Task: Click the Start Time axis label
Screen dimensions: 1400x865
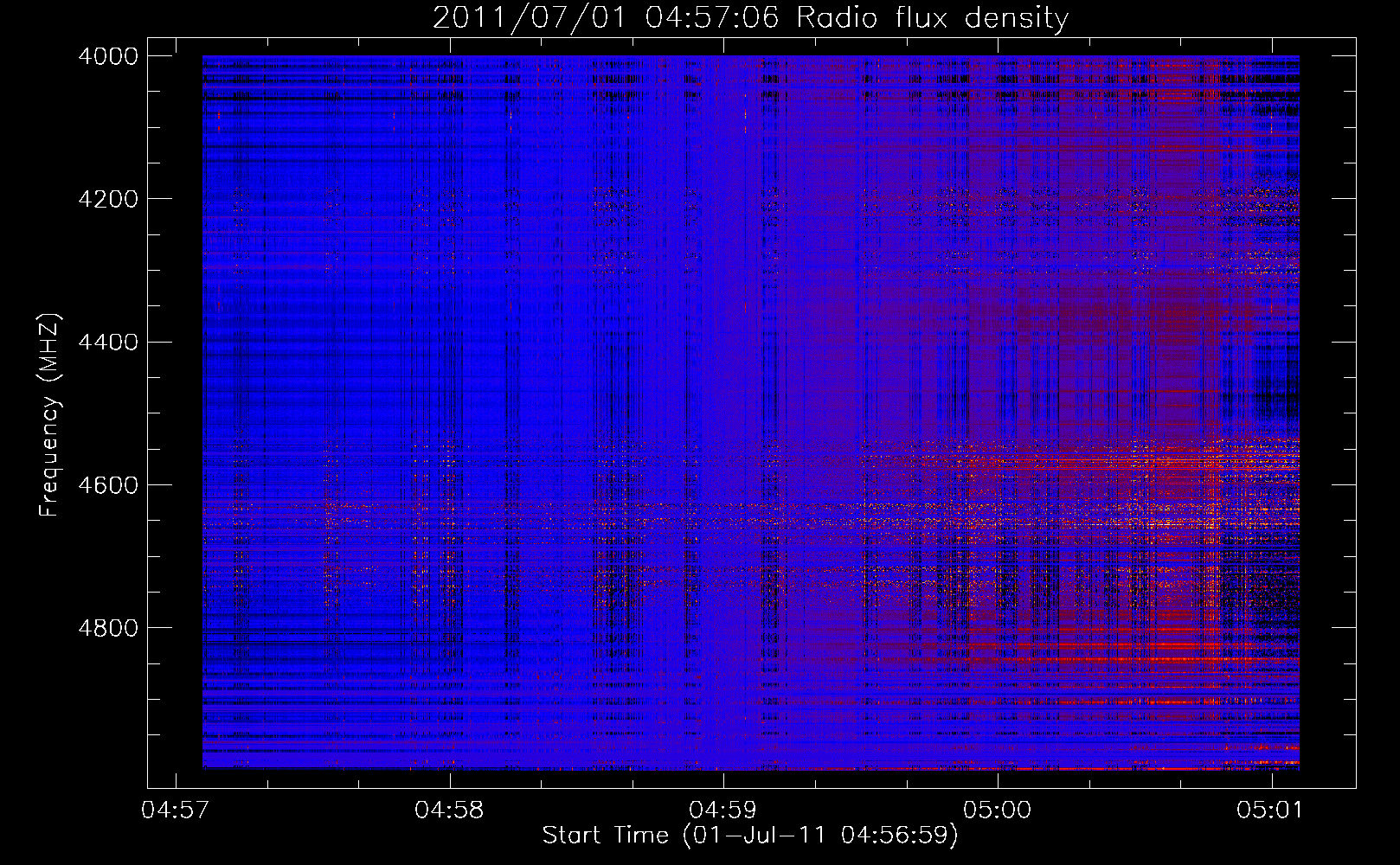Action: click(x=750, y=836)
